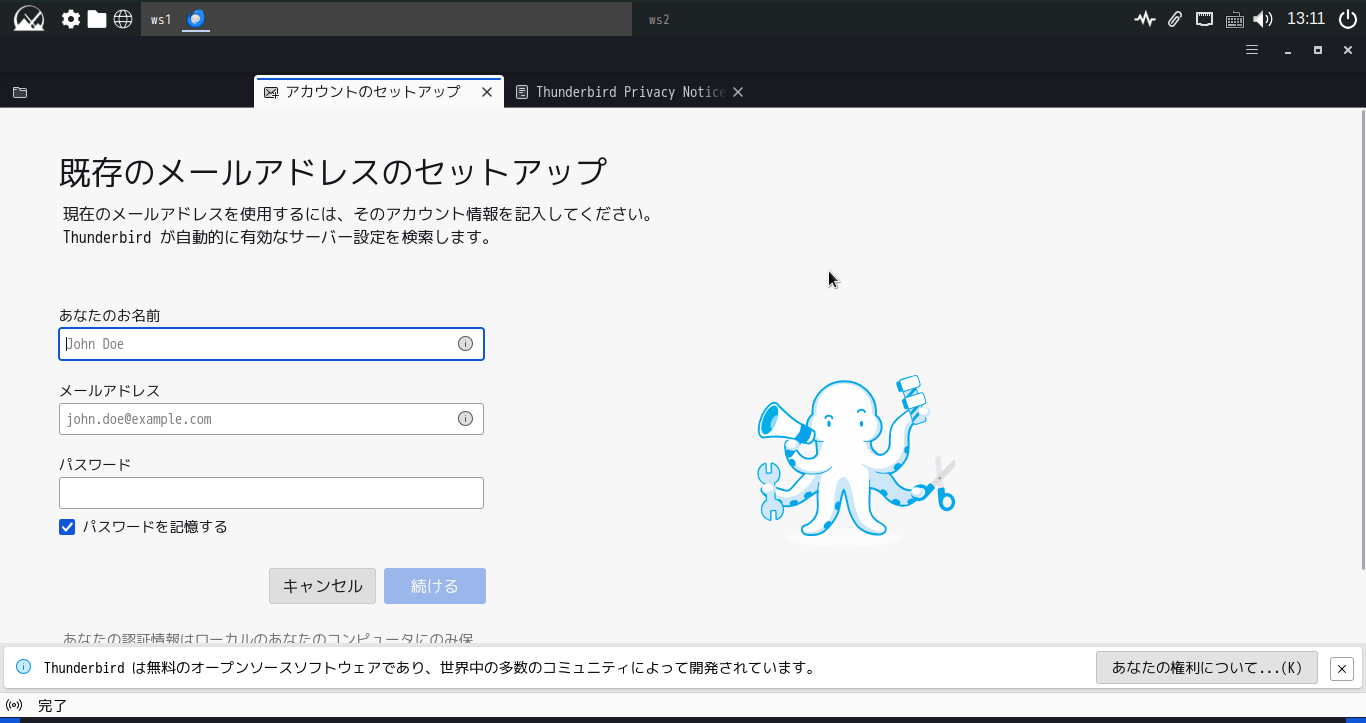Click the info icon in notification bar
The image size is (1366, 723).
(x=24, y=667)
